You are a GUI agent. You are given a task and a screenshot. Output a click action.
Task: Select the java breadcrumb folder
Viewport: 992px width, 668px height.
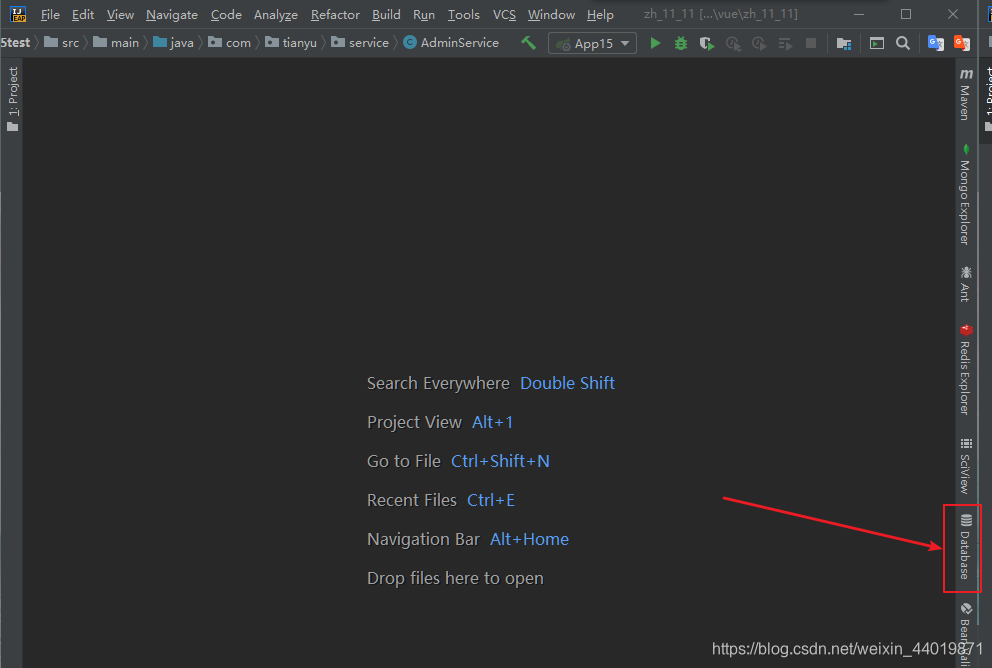point(174,43)
